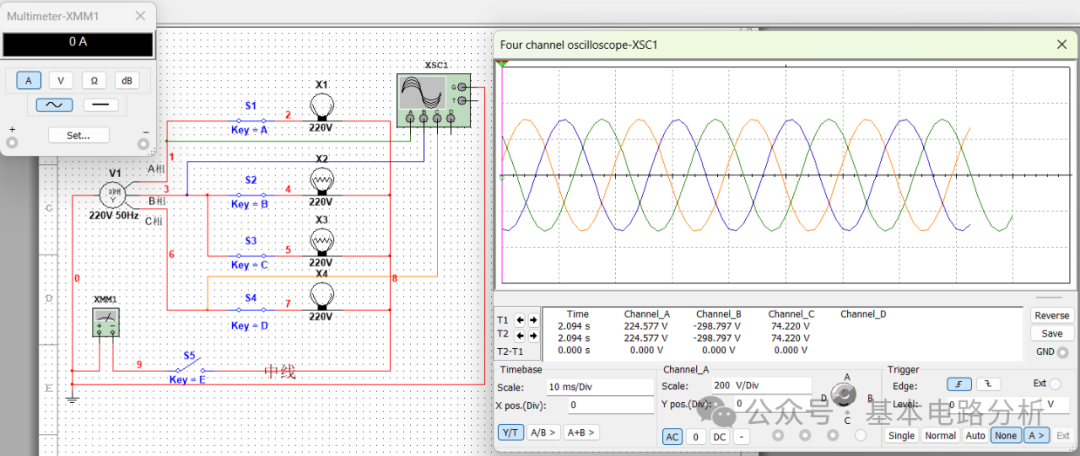The image size is (1080, 456).
Task: Select lamp X2 in the circuit
Action: point(321,182)
